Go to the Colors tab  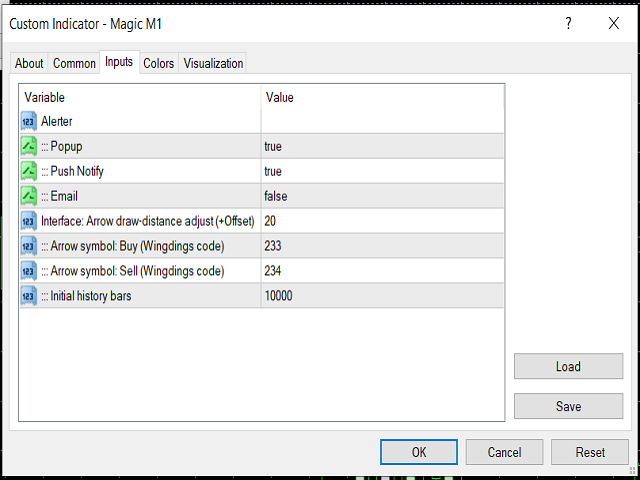pyautogui.click(x=158, y=63)
